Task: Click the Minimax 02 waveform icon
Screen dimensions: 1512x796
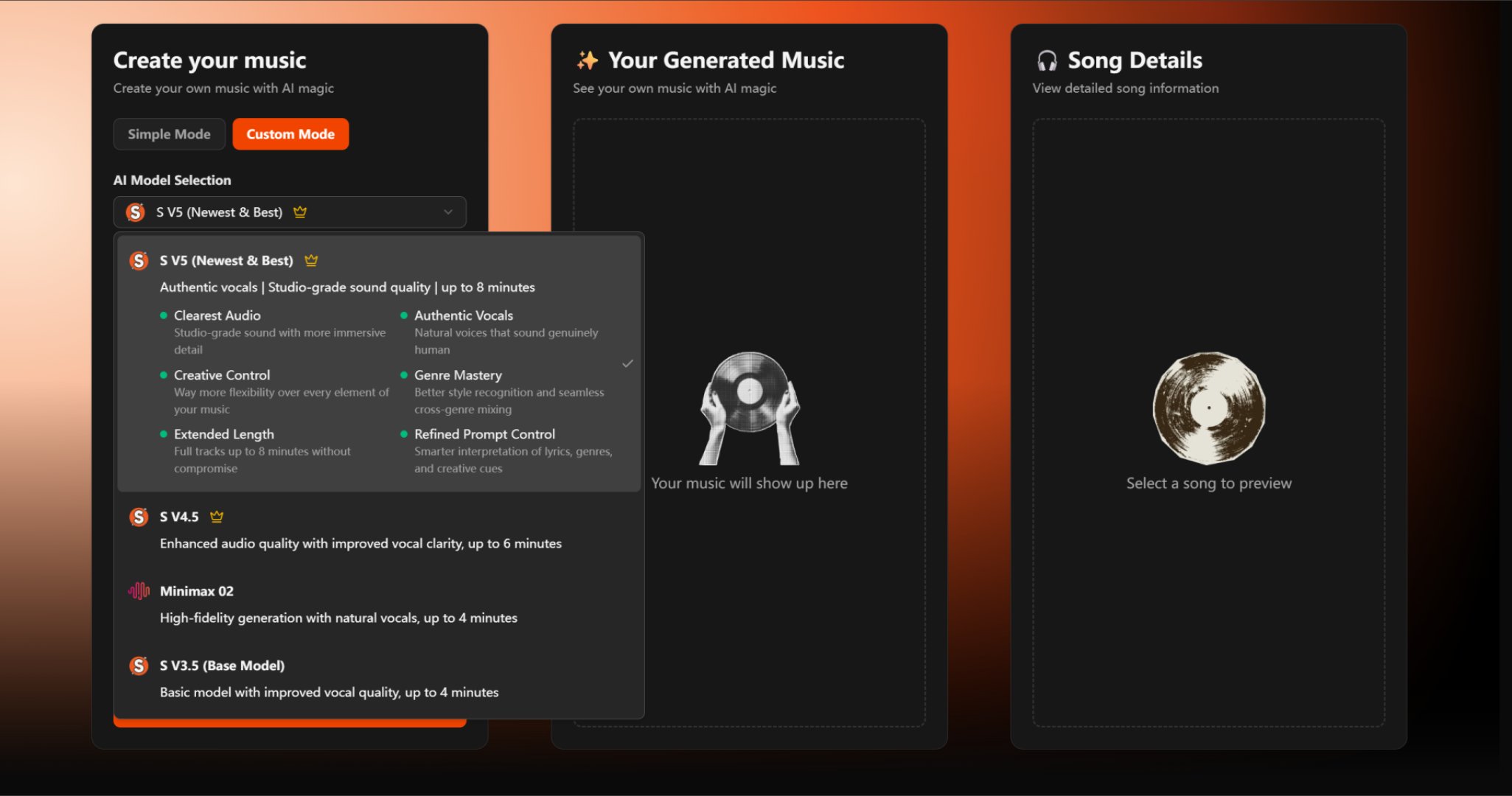Action: (x=139, y=590)
